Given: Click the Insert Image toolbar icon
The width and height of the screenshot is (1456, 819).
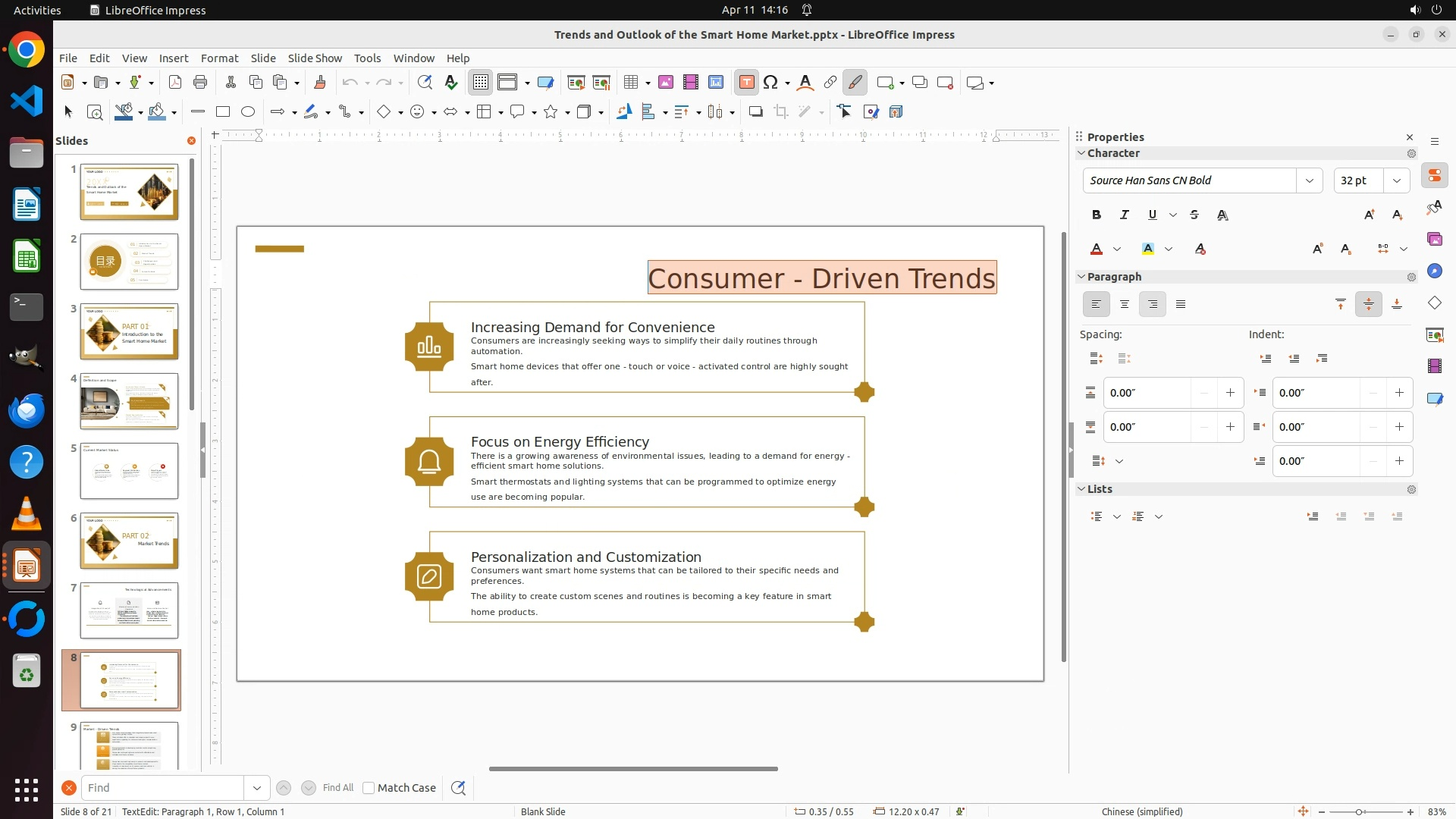Looking at the screenshot, I should pyautogui.click(x=665, y=83).
